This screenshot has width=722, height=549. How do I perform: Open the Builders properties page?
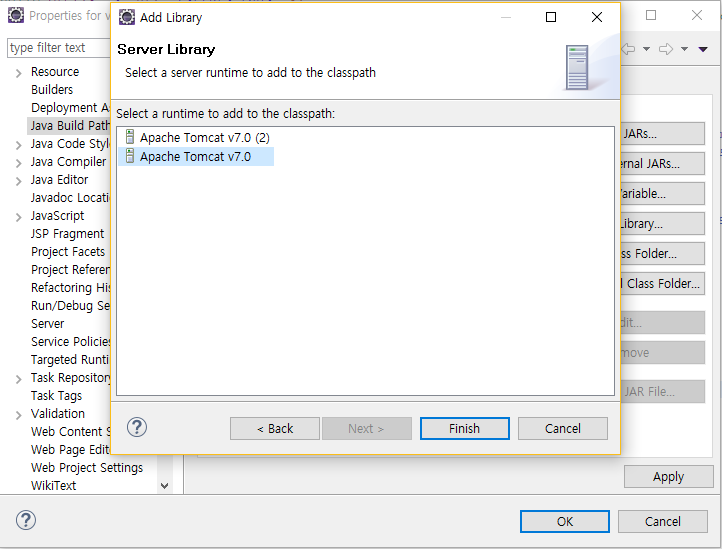pos(52,89)
